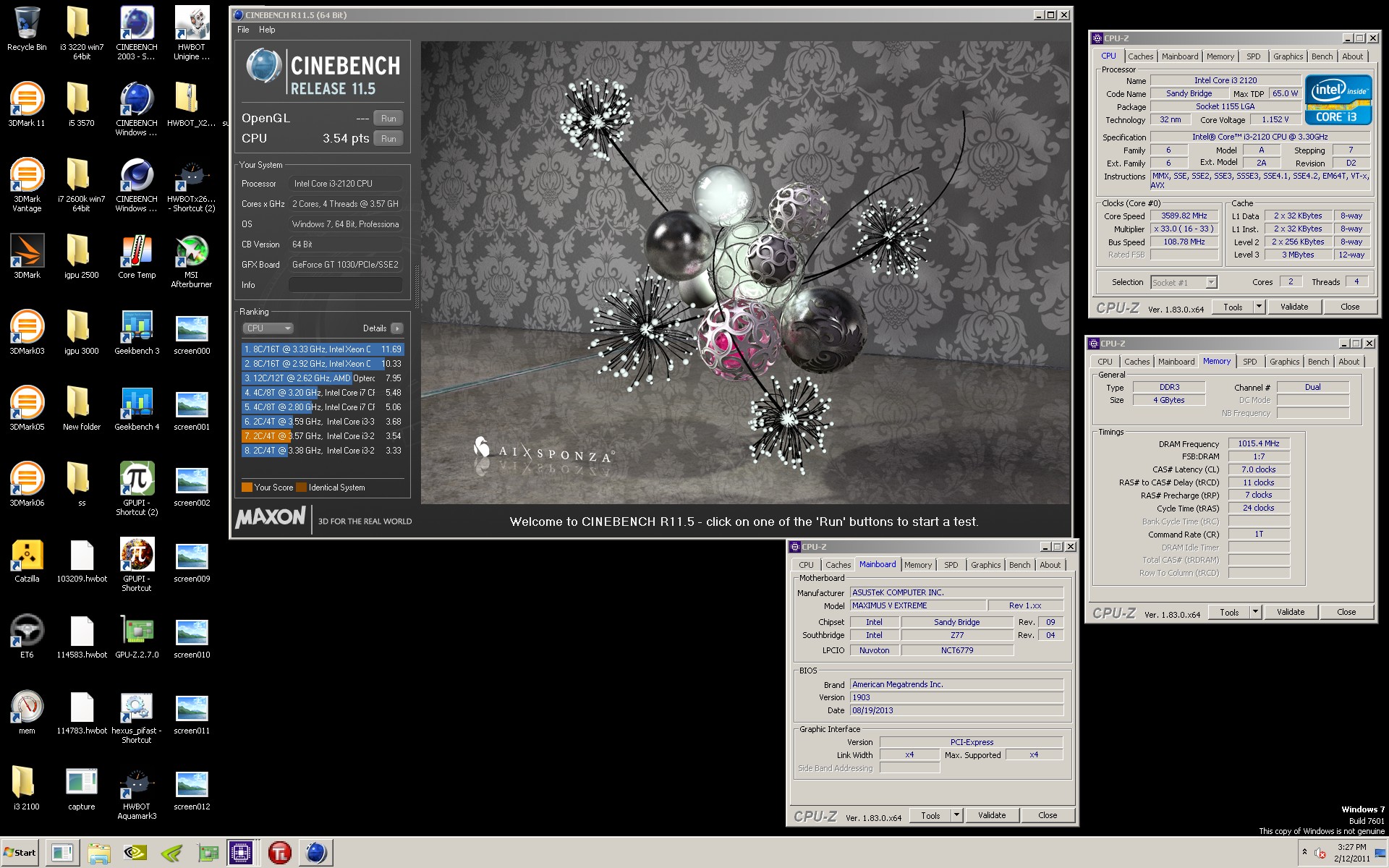Image resolution: width=1389 pixels, height=868 pixels.
Task: Open Tools dropdown arrow in CPU-Z CPU window
Action: (1259, 307)
